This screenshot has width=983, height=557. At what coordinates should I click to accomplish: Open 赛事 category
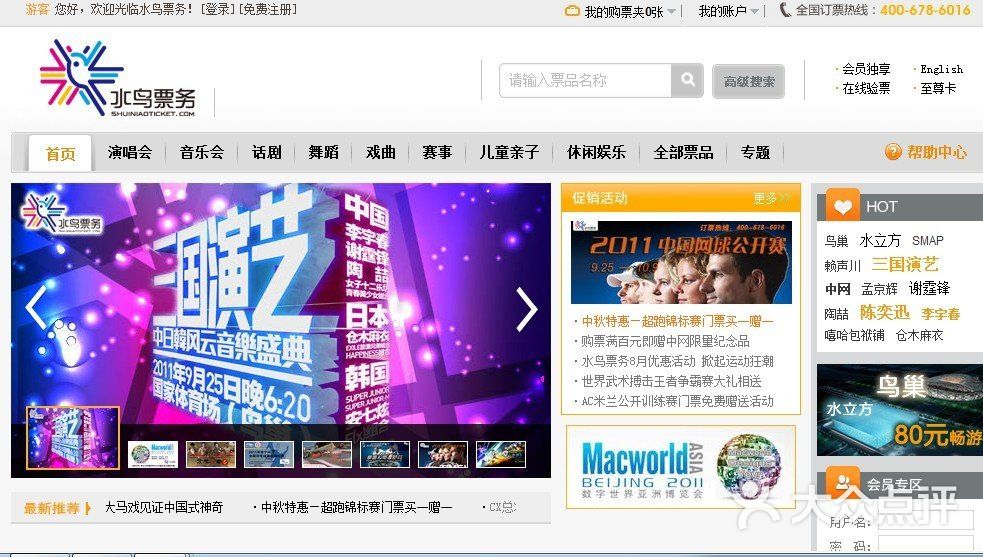click(437, 152)
